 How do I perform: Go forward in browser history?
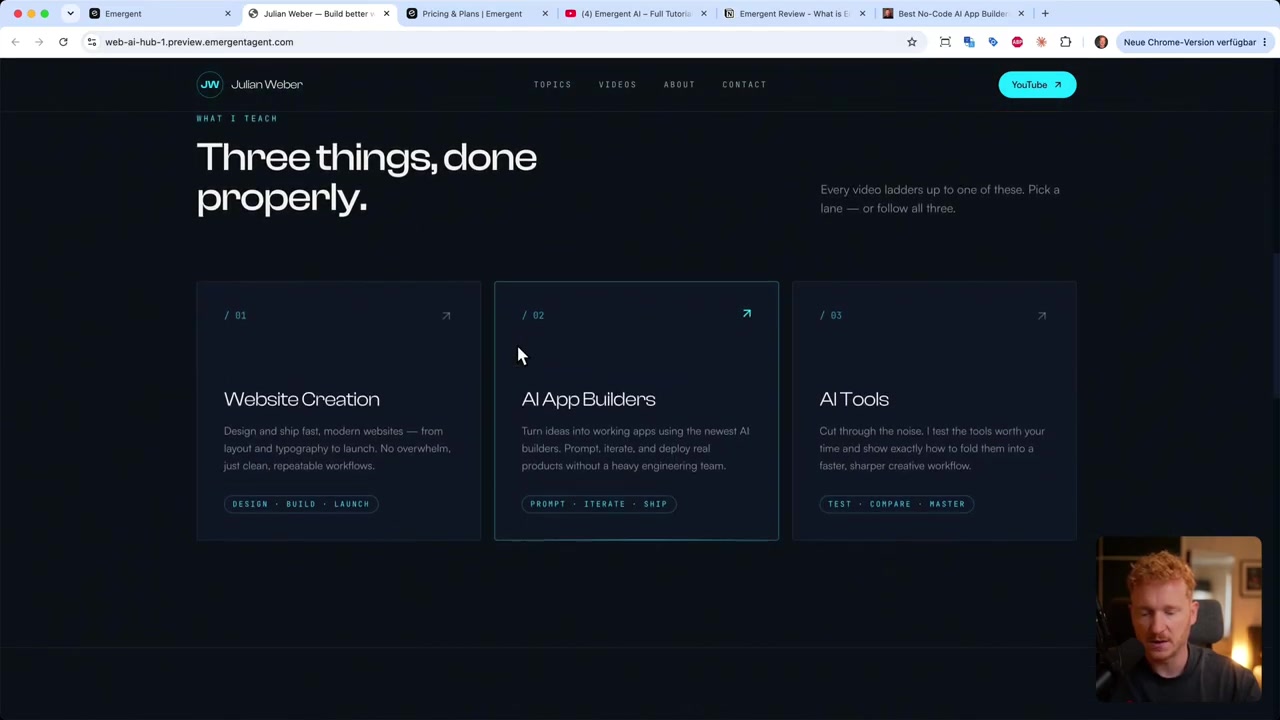39,42
